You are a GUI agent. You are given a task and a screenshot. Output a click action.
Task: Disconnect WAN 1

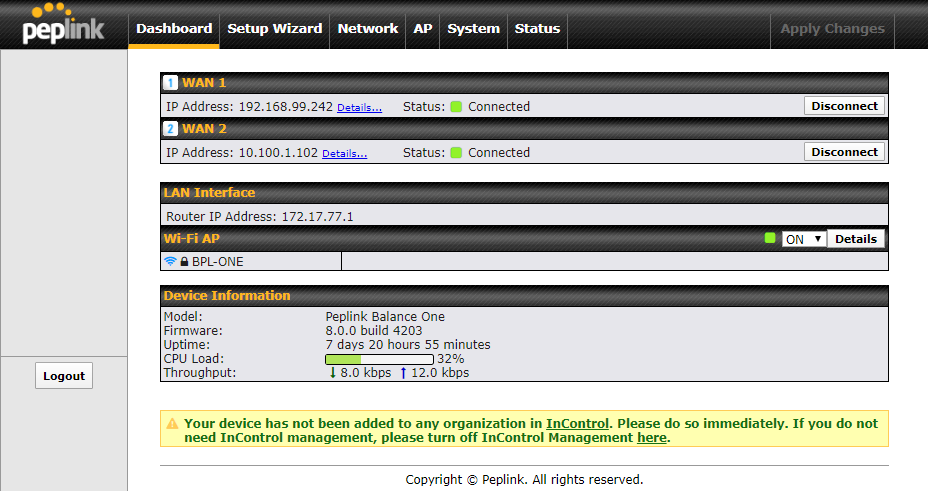(845, 106)
